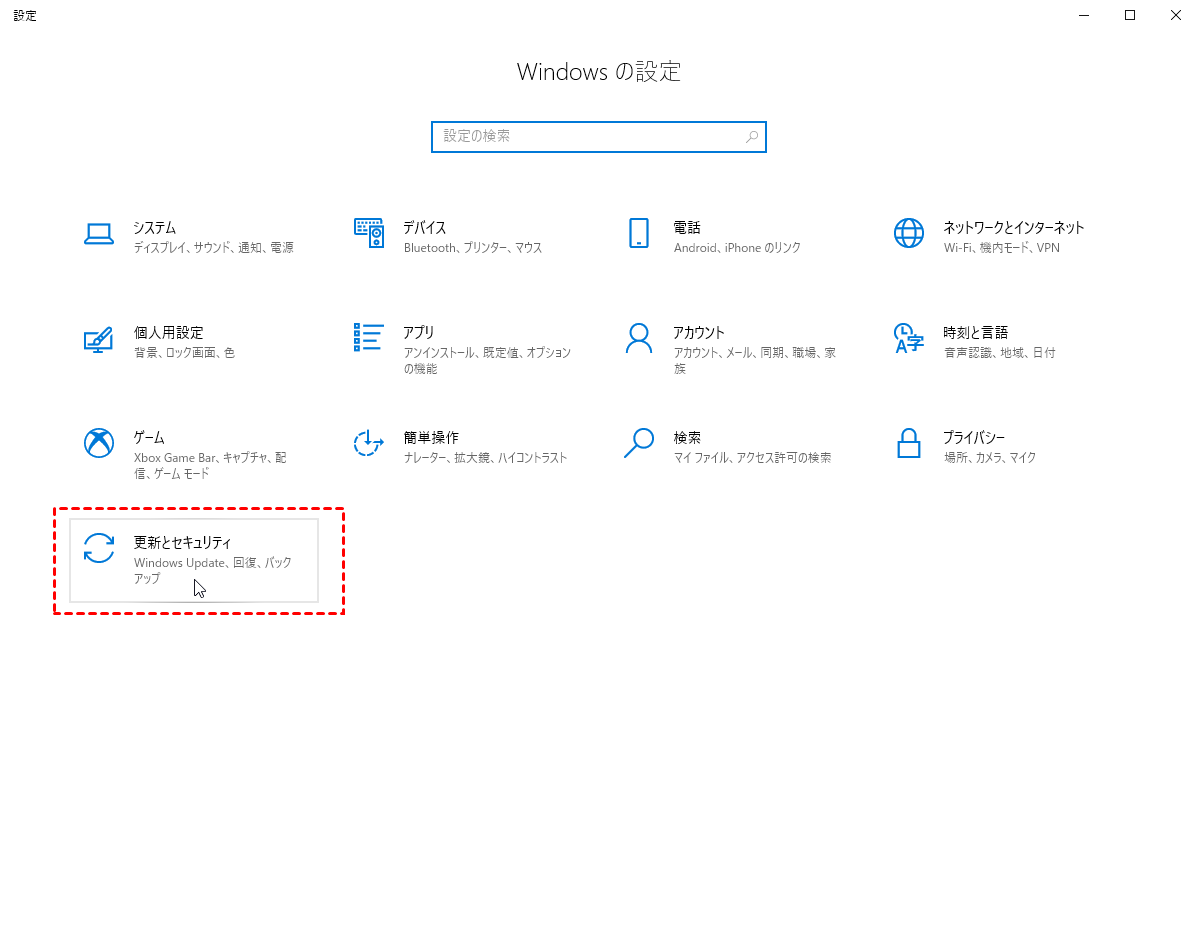Close the 設定 window
Screen dimensions: 1196x928
[1175, 15]
